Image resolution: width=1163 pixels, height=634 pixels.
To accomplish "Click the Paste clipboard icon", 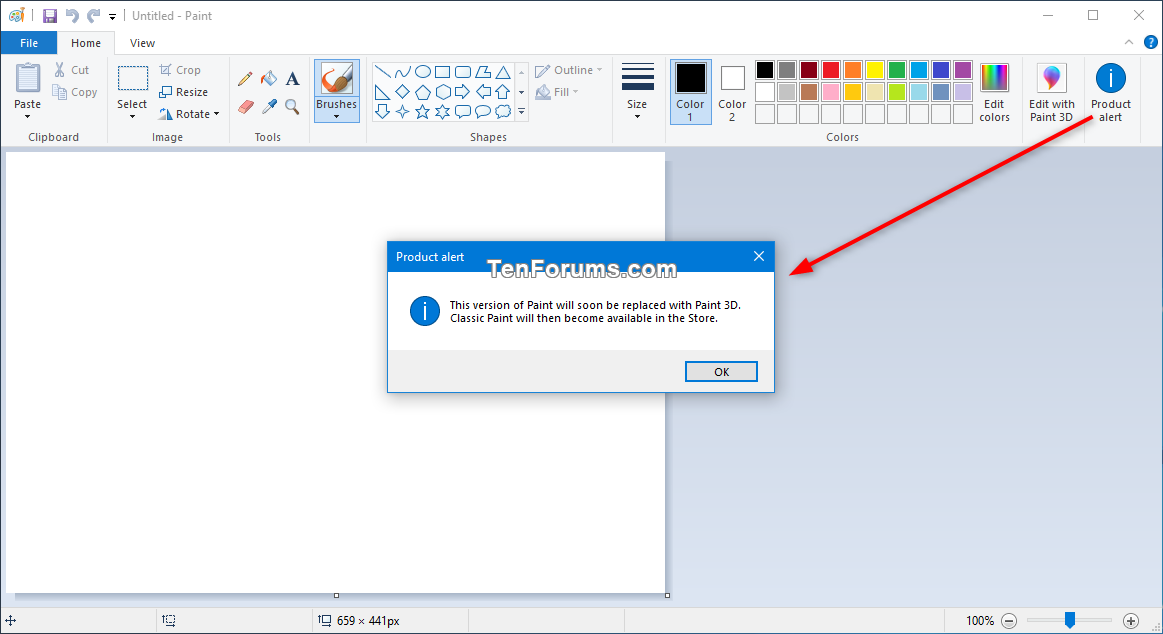I will (28, 79).
